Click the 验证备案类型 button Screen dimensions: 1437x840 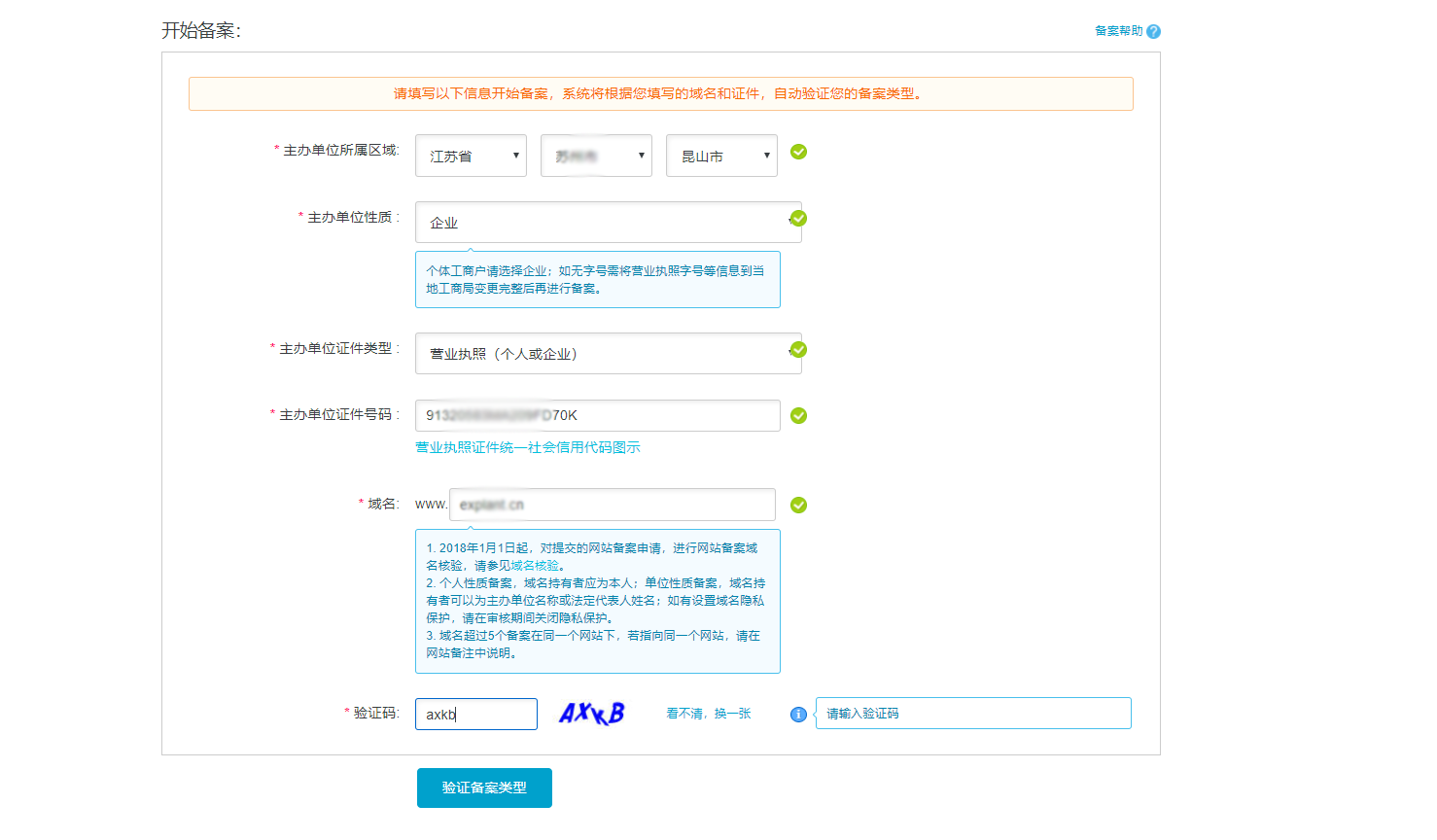click(484, 787)
